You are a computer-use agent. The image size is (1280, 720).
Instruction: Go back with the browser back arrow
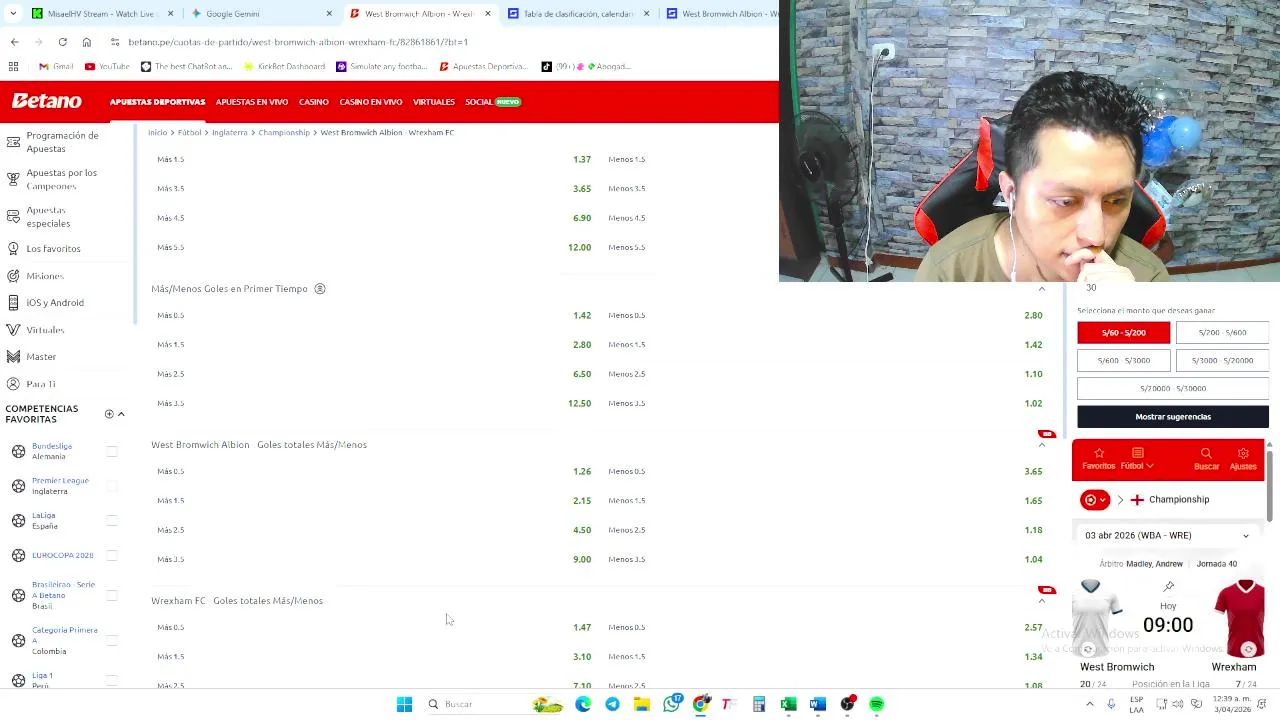pos(14,42)
